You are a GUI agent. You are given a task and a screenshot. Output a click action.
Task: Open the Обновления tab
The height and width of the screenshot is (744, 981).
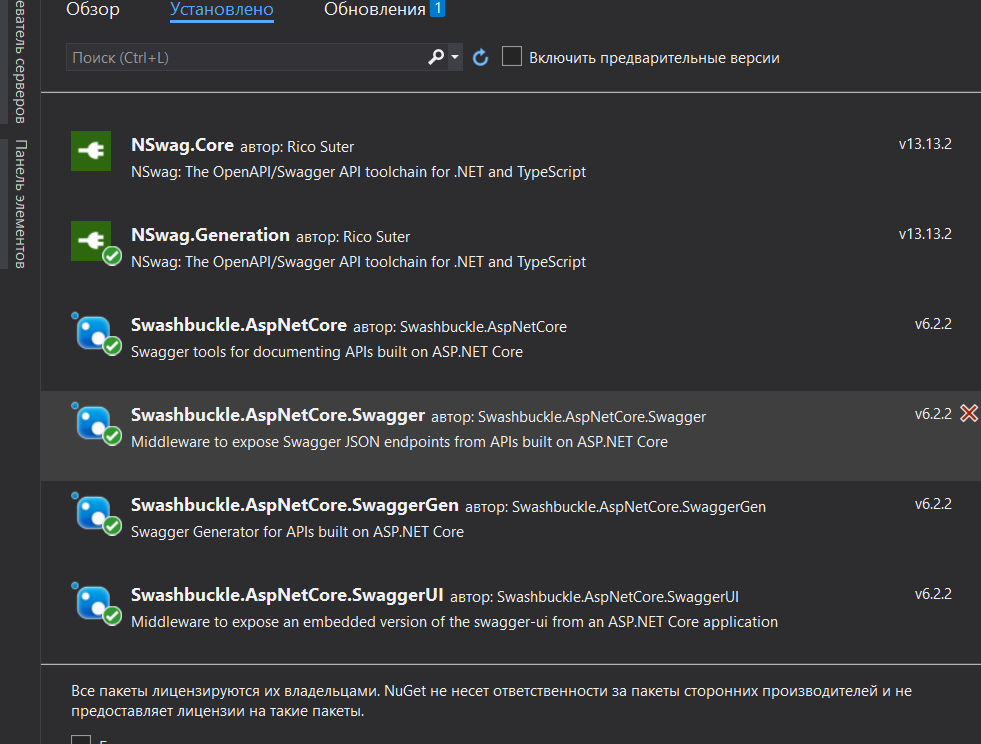[x=374, y=9]
